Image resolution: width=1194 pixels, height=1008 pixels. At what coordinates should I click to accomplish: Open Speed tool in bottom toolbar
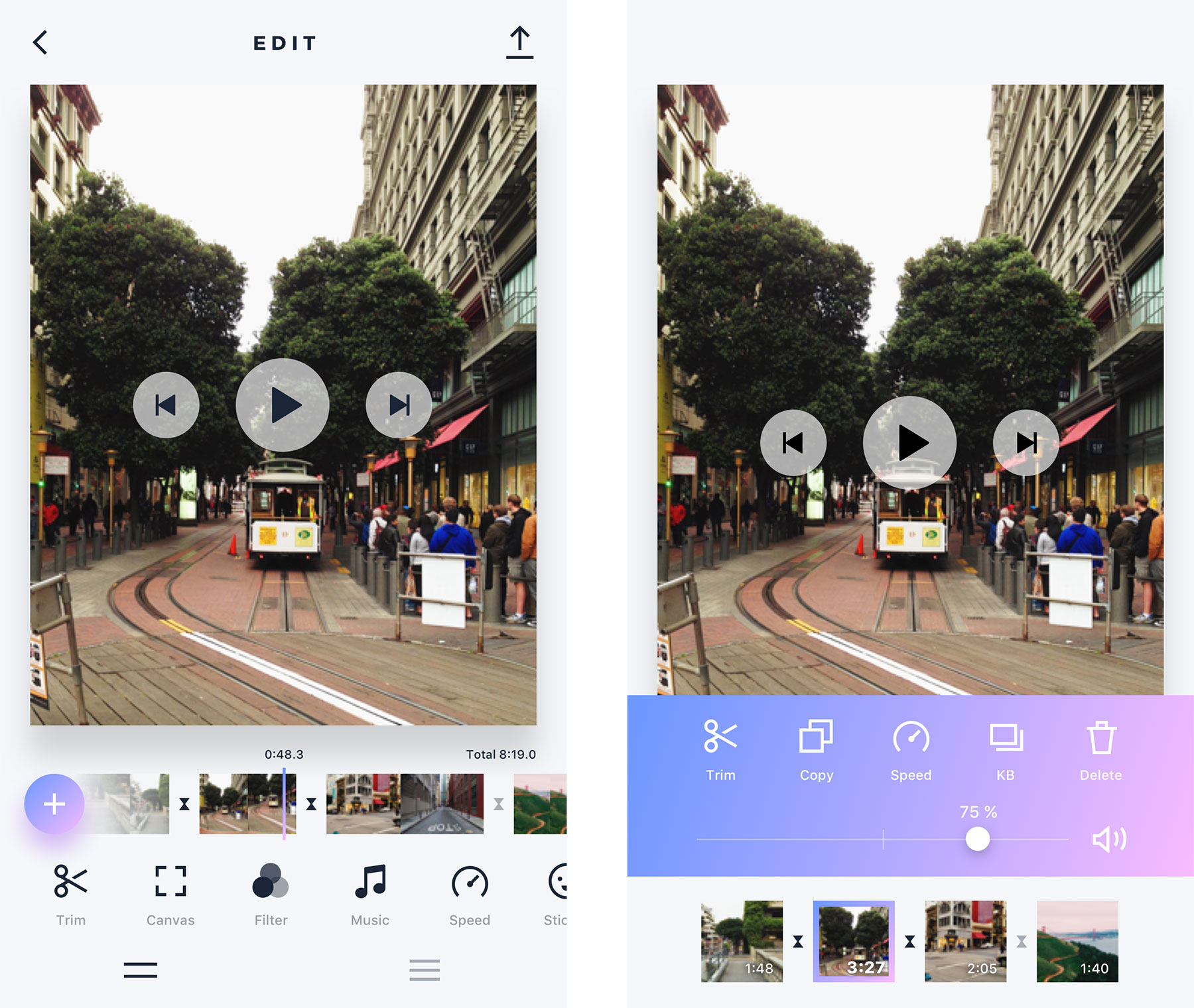470,893
